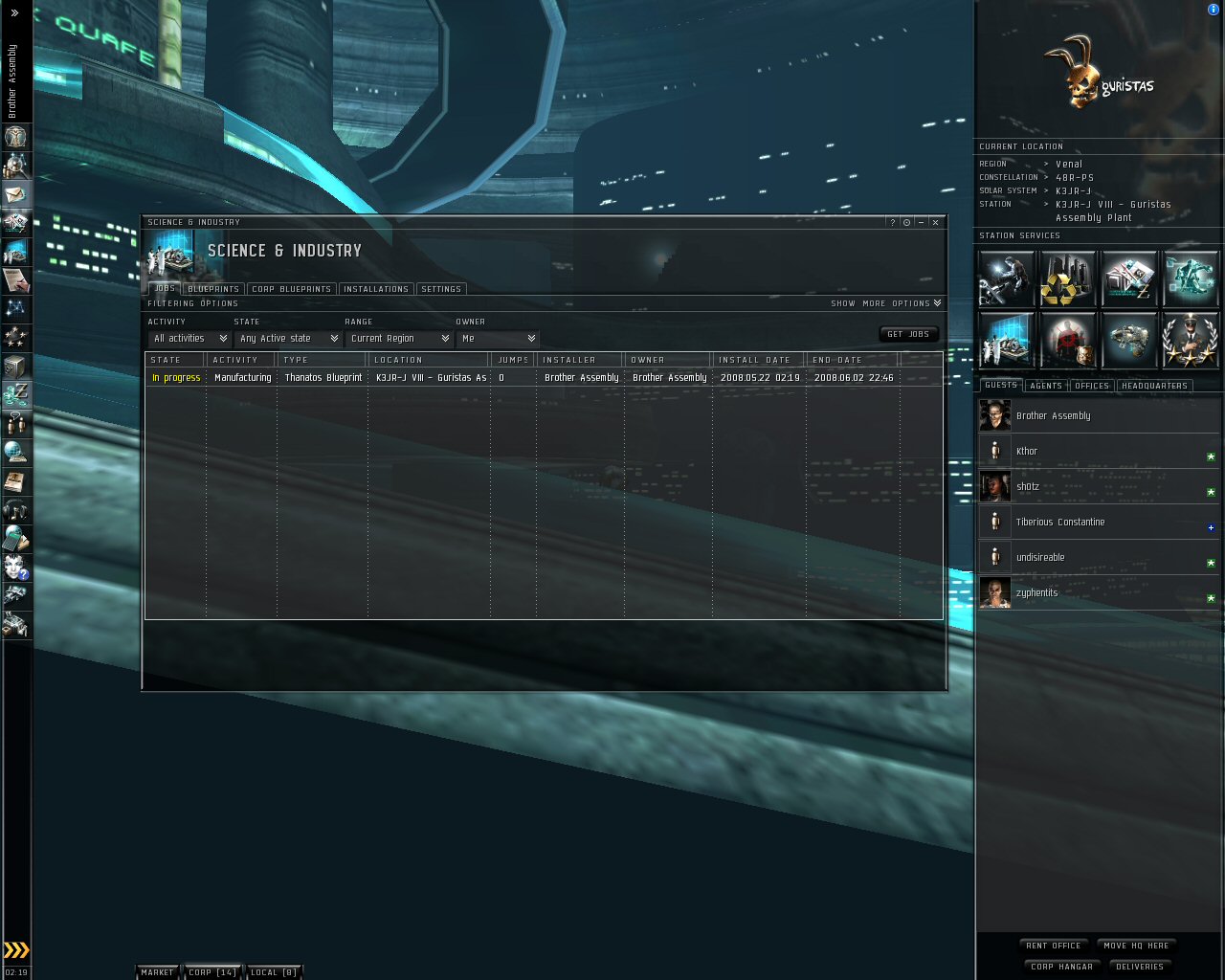
Task: Open the Corp Hangar button
Action: 1061,967
